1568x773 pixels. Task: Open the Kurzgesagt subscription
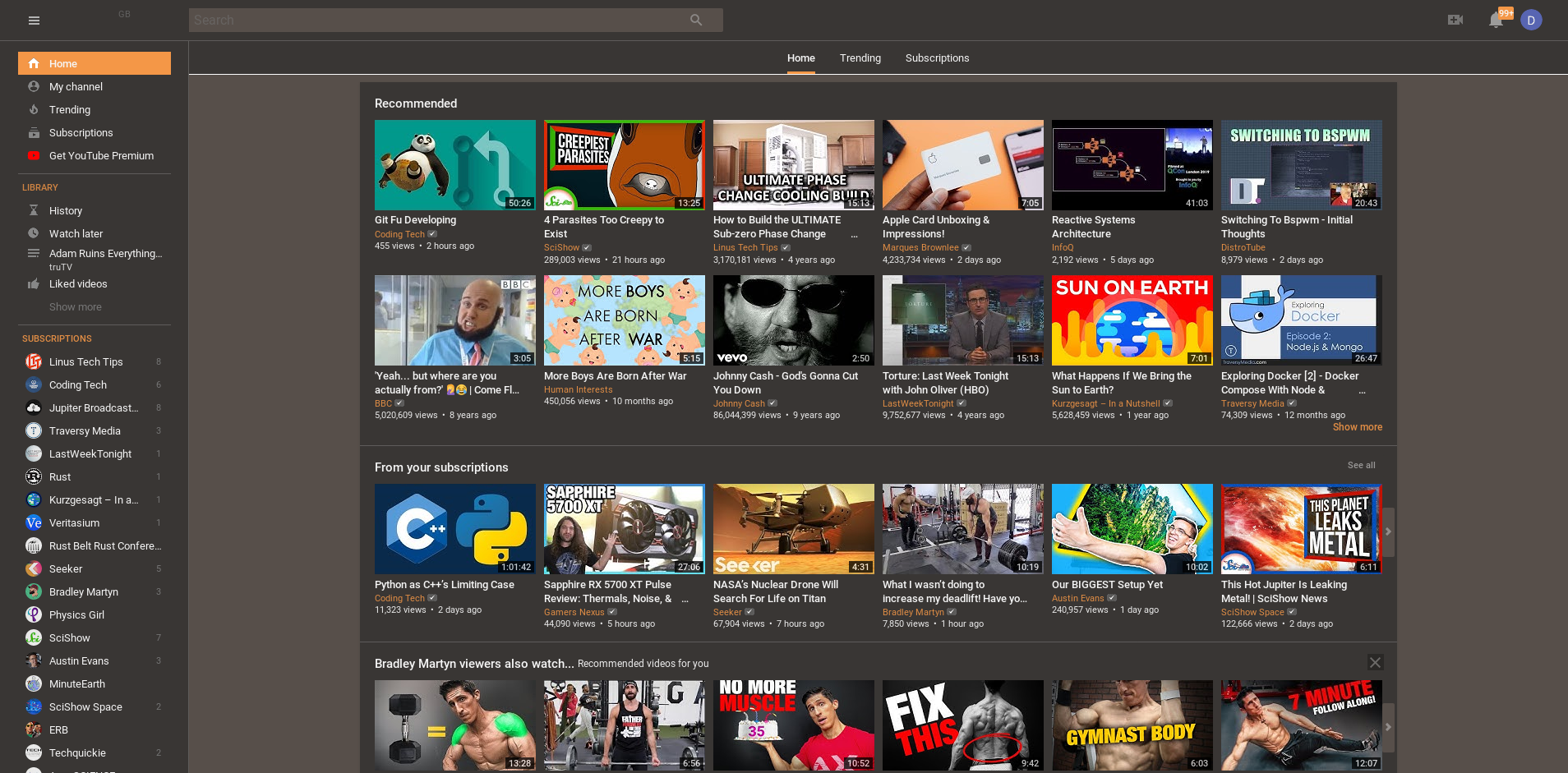click(x=95, y=499)
